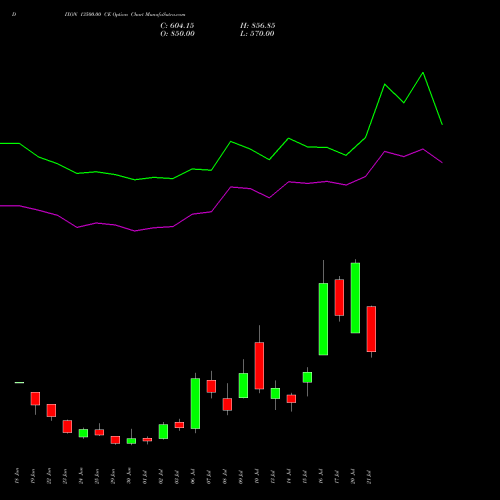Click the tall green candle for 16 Jul

(323, 319)
